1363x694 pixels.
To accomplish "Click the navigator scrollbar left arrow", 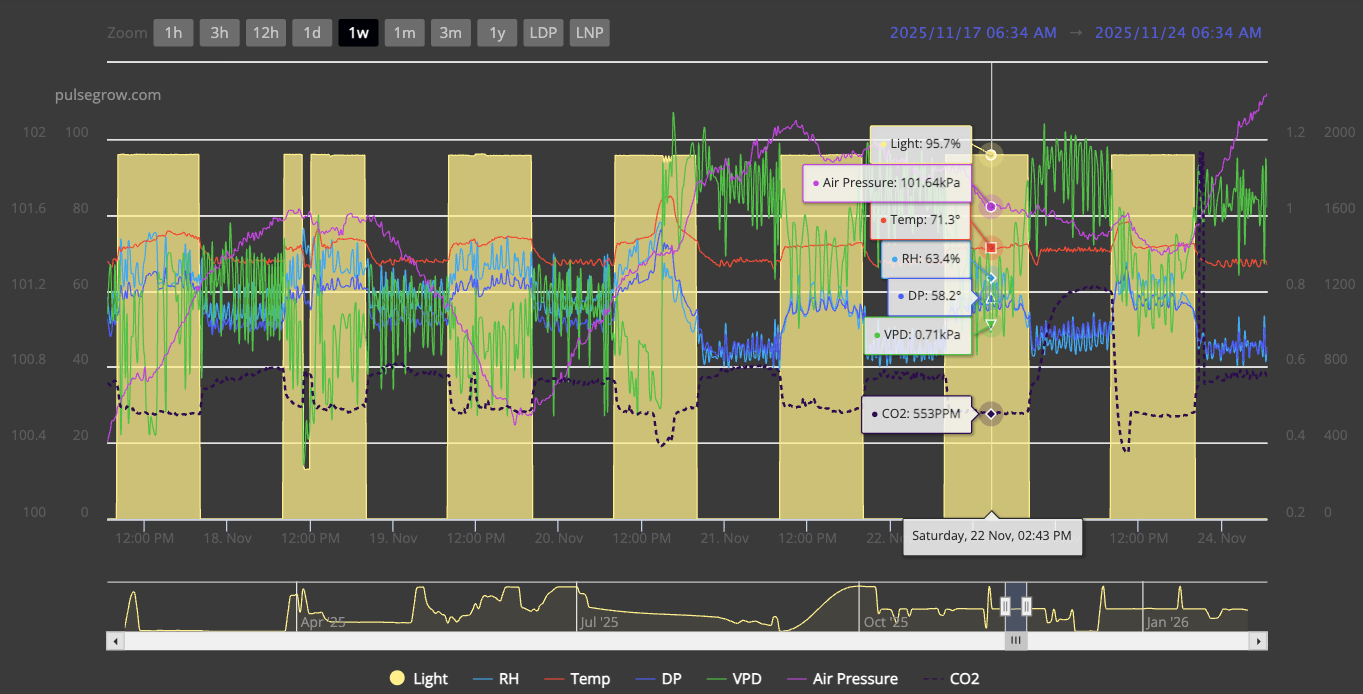I will tap(115, 641).
